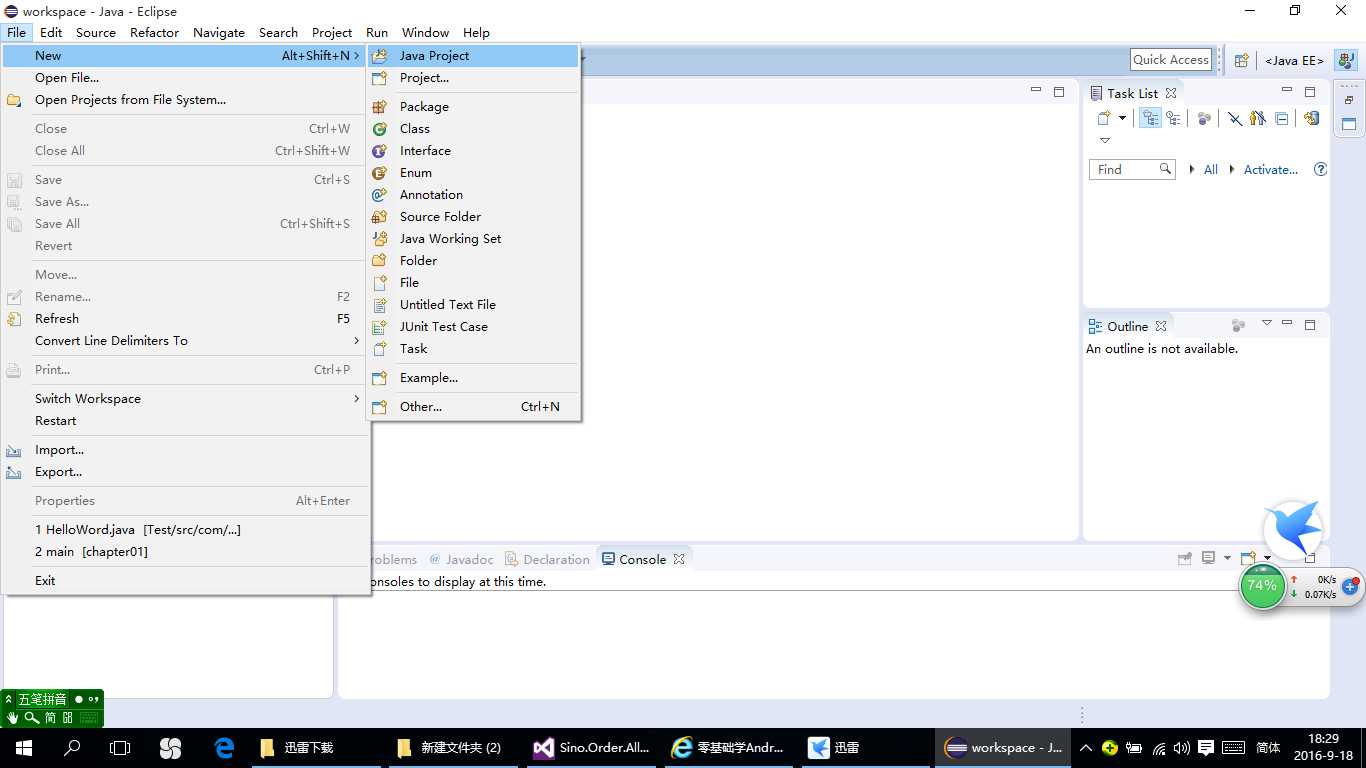Click the Windows Start button

24,747
